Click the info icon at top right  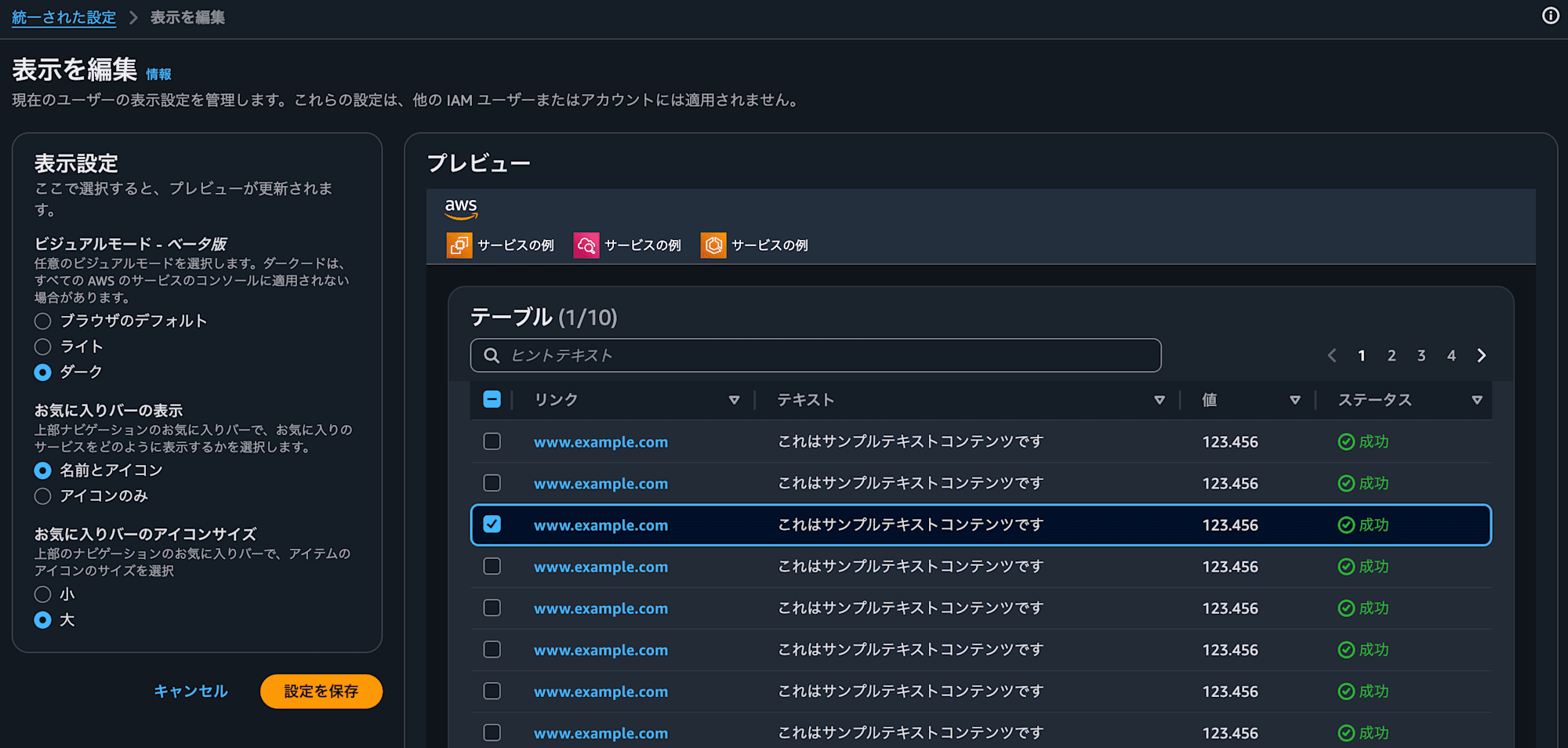(1550, 16)
